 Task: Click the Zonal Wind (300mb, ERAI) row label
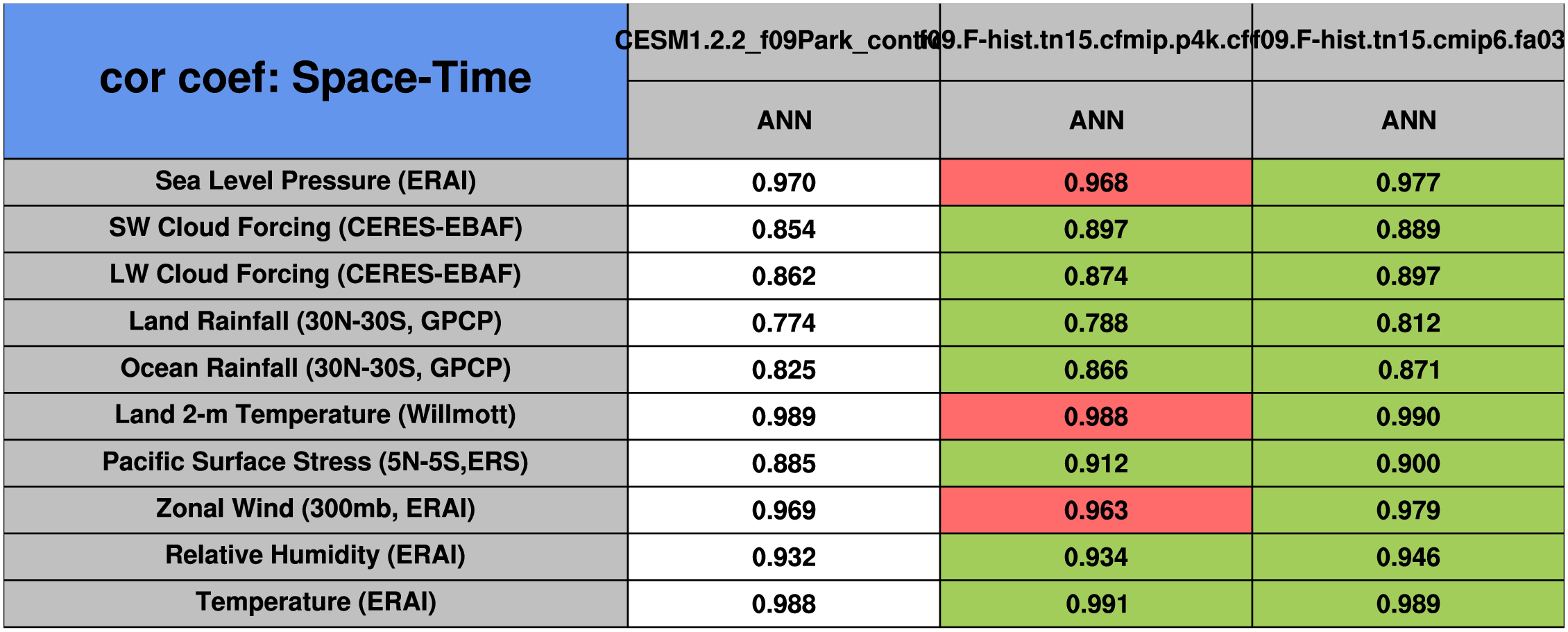point(316,509)
